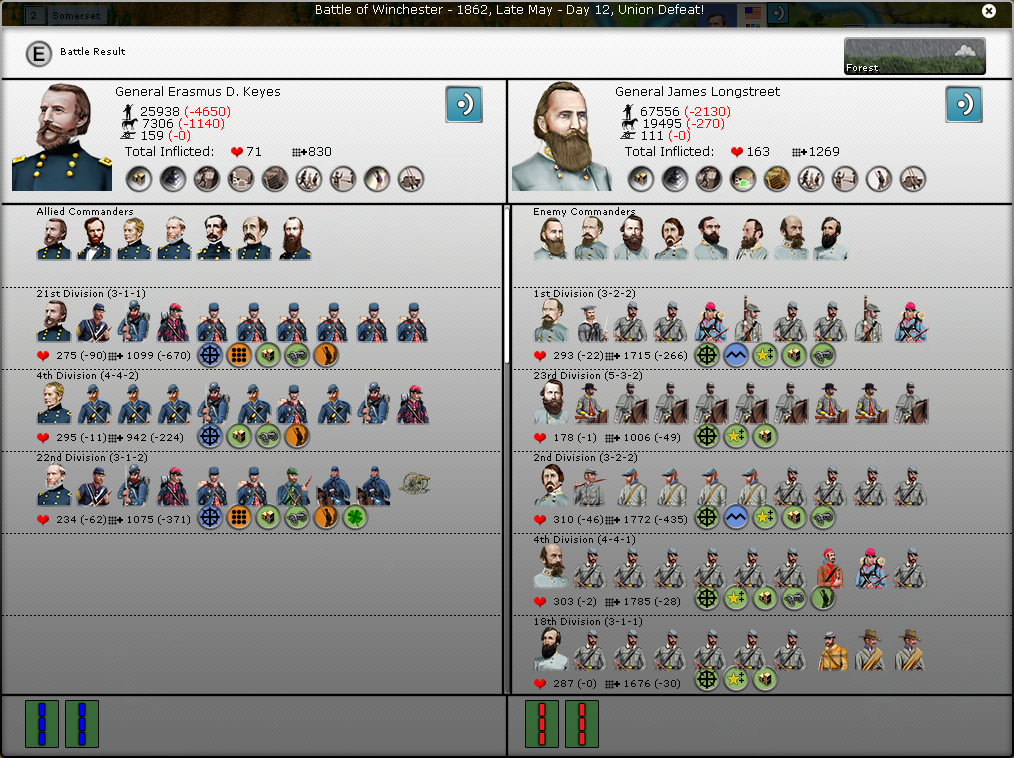Click the orange soldier icon in Union 4th Division
1014x758 pixels.
coord(297,437)
